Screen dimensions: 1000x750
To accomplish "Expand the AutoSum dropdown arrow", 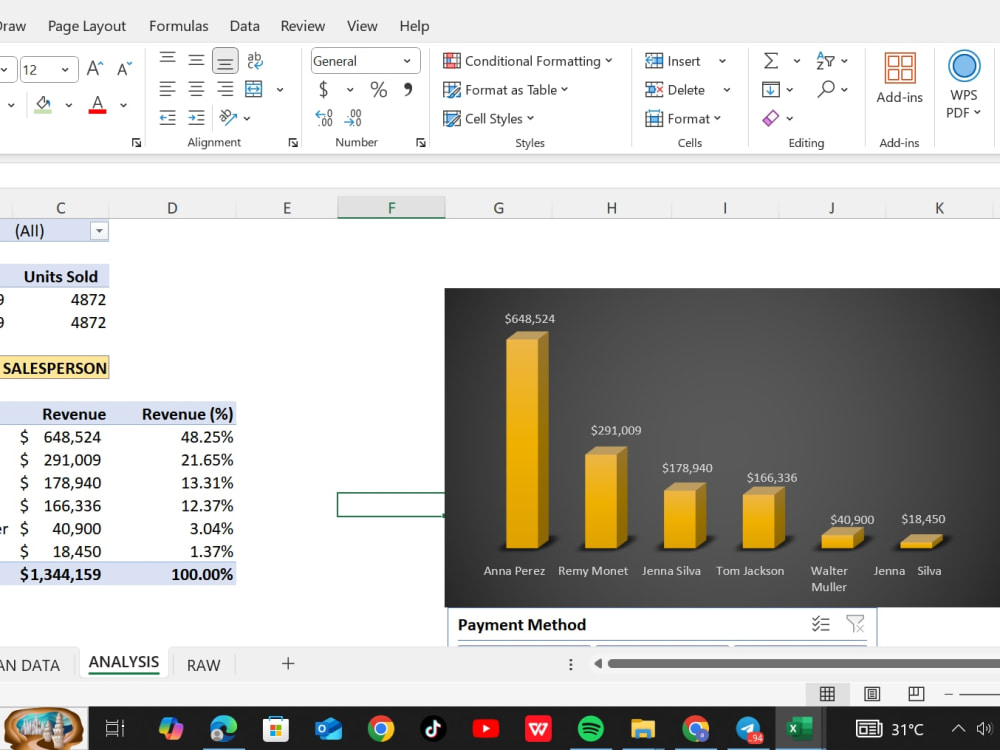I will 797,61.
